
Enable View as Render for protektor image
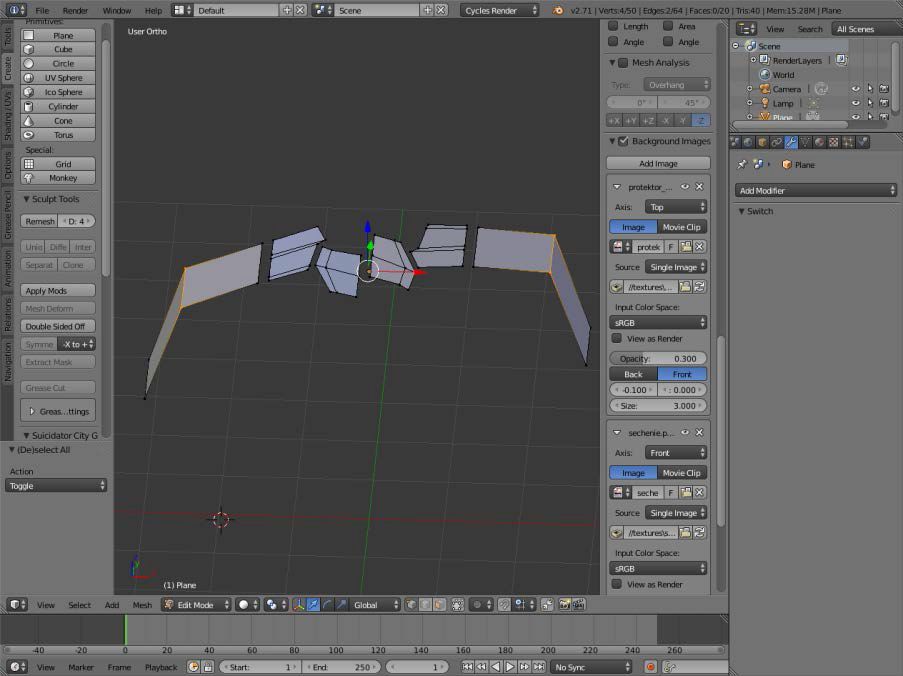pos(617,339)
